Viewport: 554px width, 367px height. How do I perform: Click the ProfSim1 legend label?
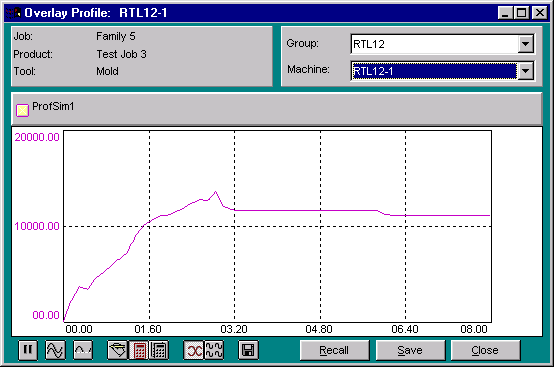click(x=53, y=106)
